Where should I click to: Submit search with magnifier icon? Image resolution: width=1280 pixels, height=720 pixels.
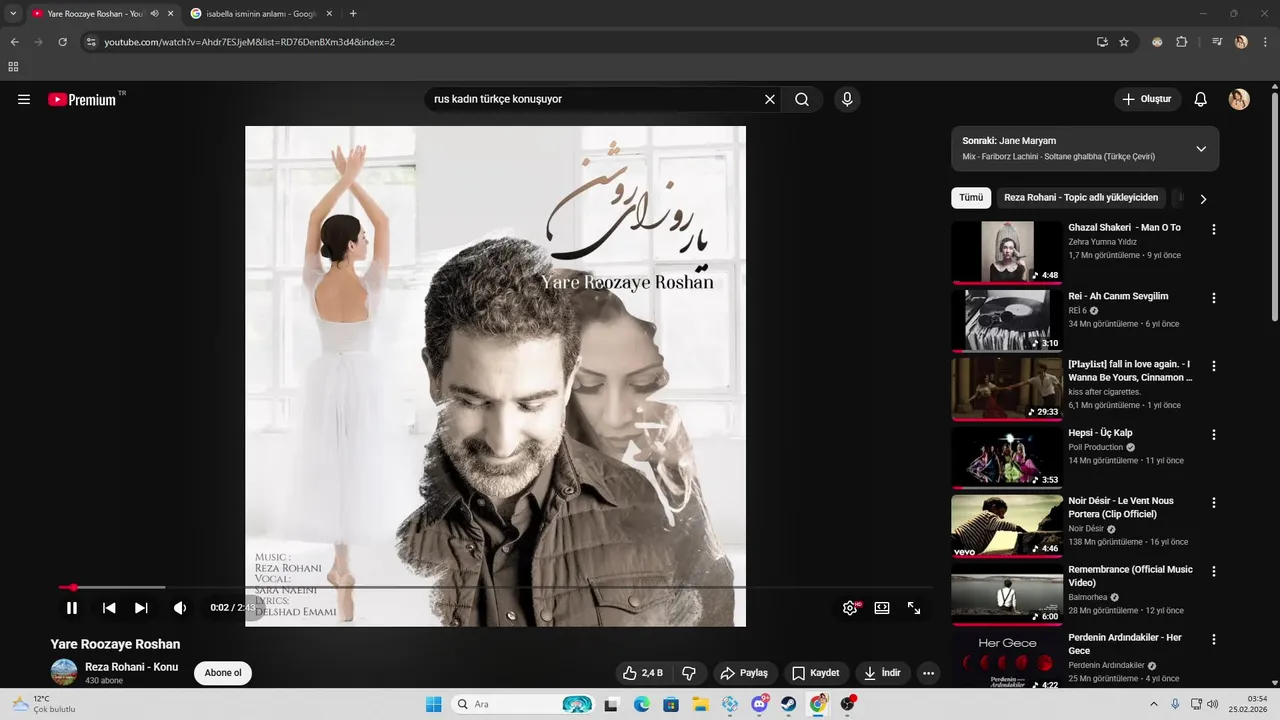[x=802, y=100]
